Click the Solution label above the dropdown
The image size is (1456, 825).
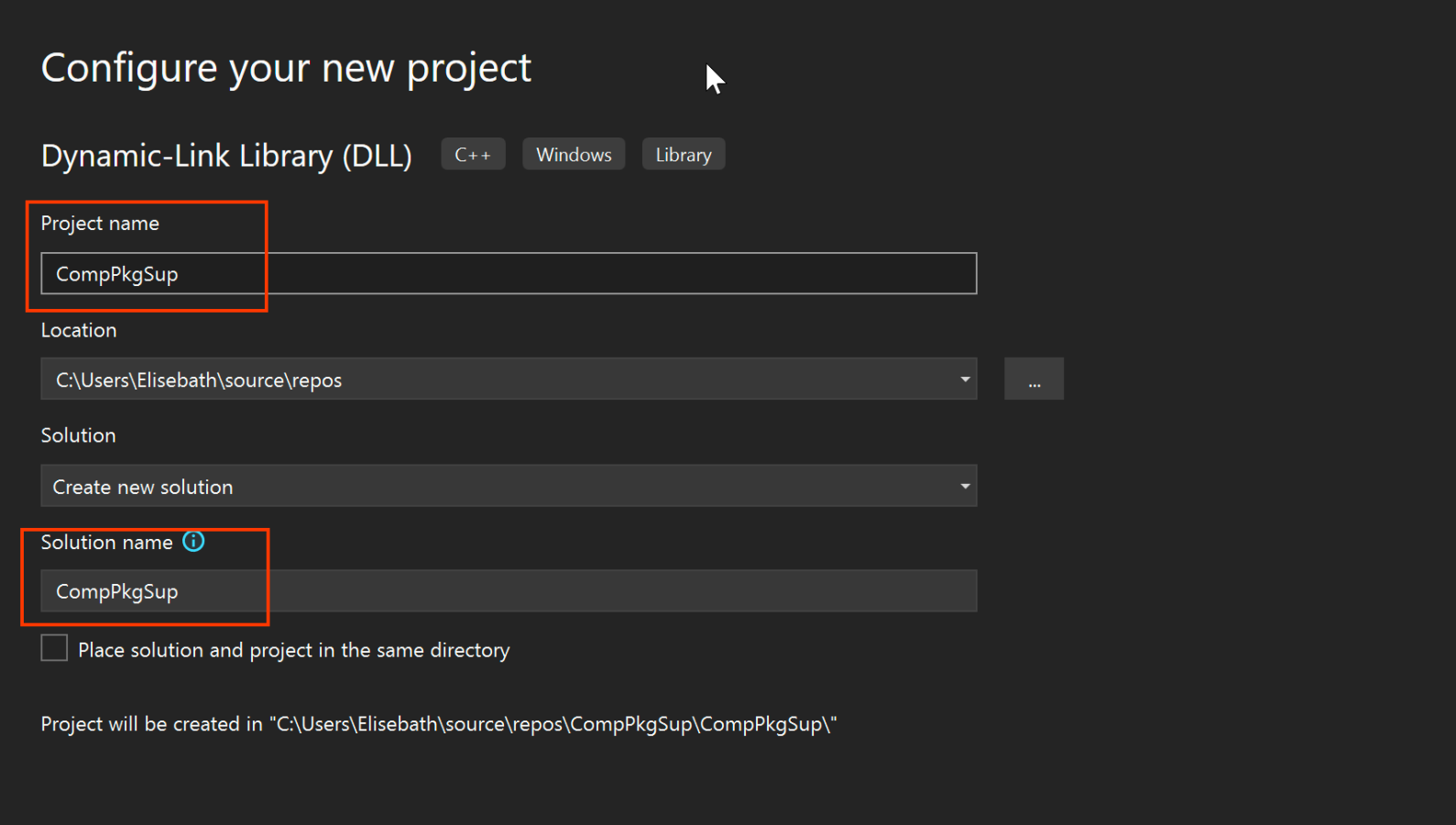[79, 435]
